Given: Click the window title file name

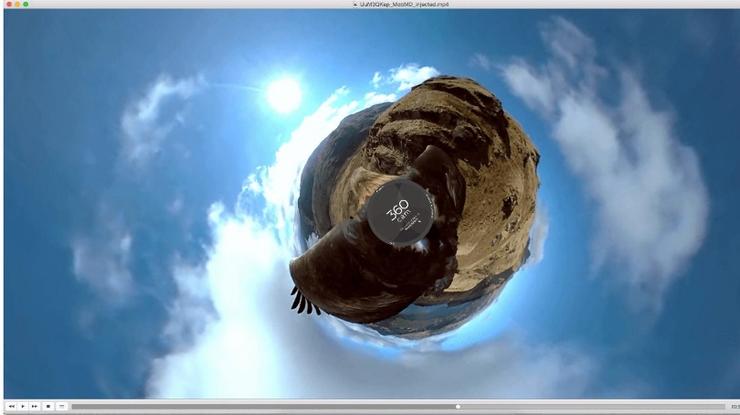Looking at the screenshot, I should 404,4.
